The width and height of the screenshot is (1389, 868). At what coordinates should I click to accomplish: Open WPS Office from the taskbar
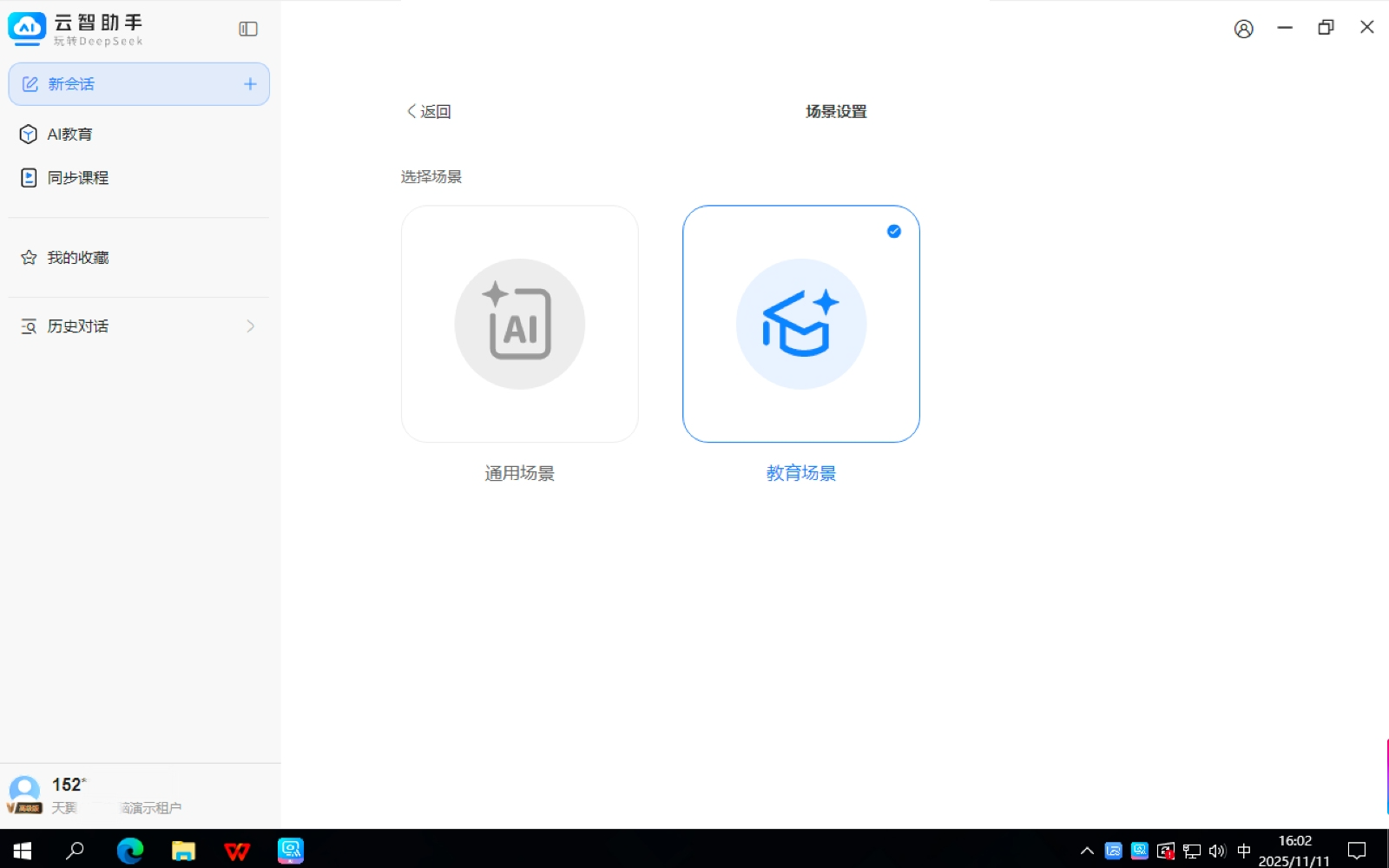236,850
